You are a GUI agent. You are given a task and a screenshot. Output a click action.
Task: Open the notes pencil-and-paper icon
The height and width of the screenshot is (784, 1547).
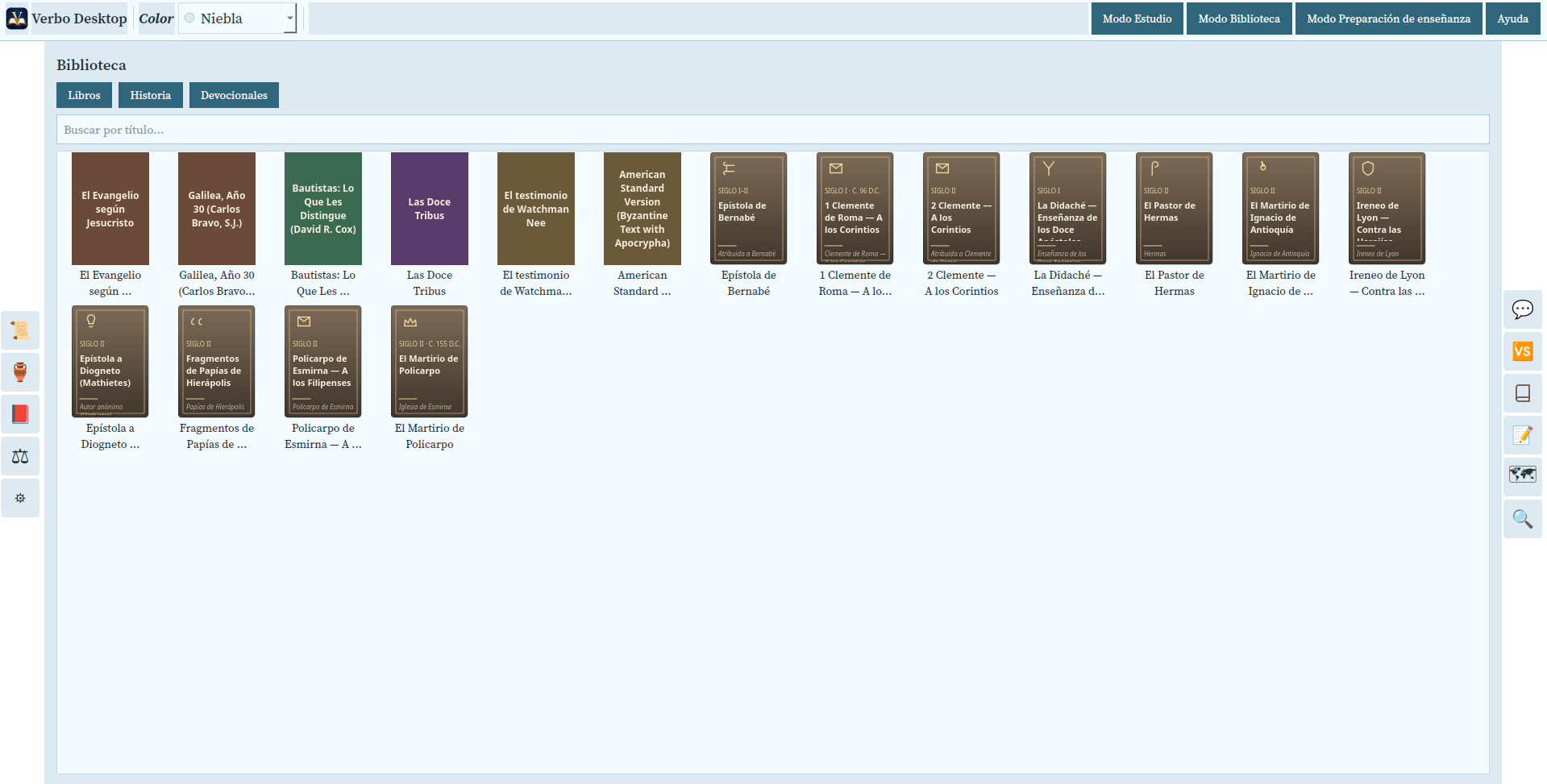pos(1522,435)
